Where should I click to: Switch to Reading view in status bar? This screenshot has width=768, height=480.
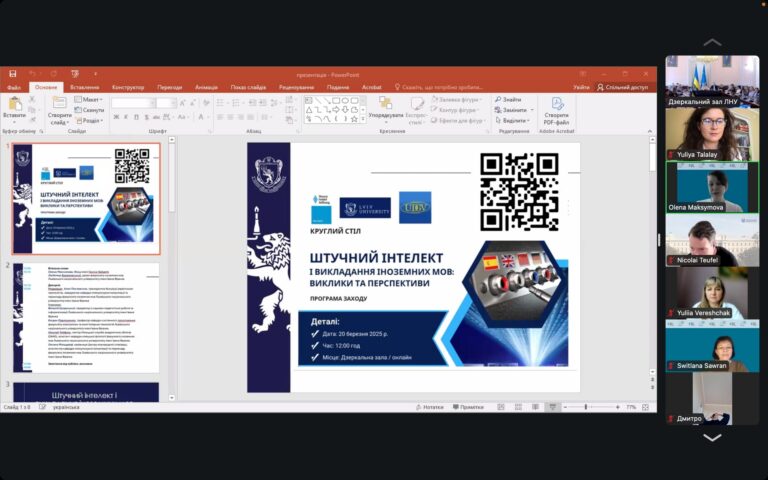(x=535, y=407)
